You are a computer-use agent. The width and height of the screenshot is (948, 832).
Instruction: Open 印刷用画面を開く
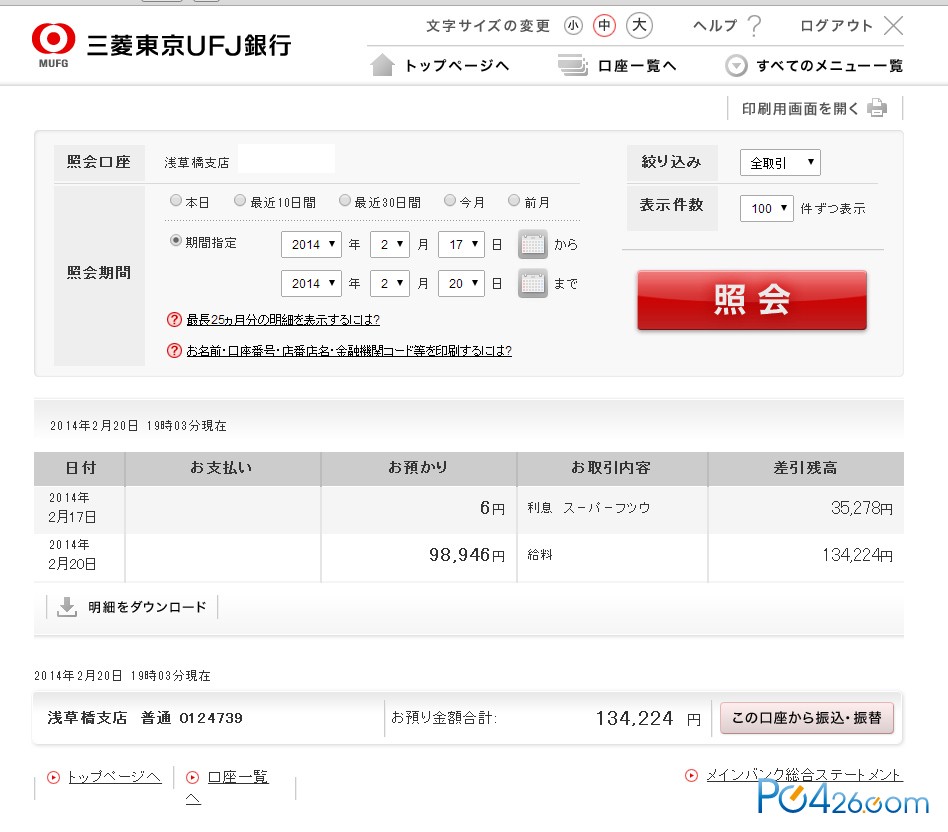(x=800, y=109)
